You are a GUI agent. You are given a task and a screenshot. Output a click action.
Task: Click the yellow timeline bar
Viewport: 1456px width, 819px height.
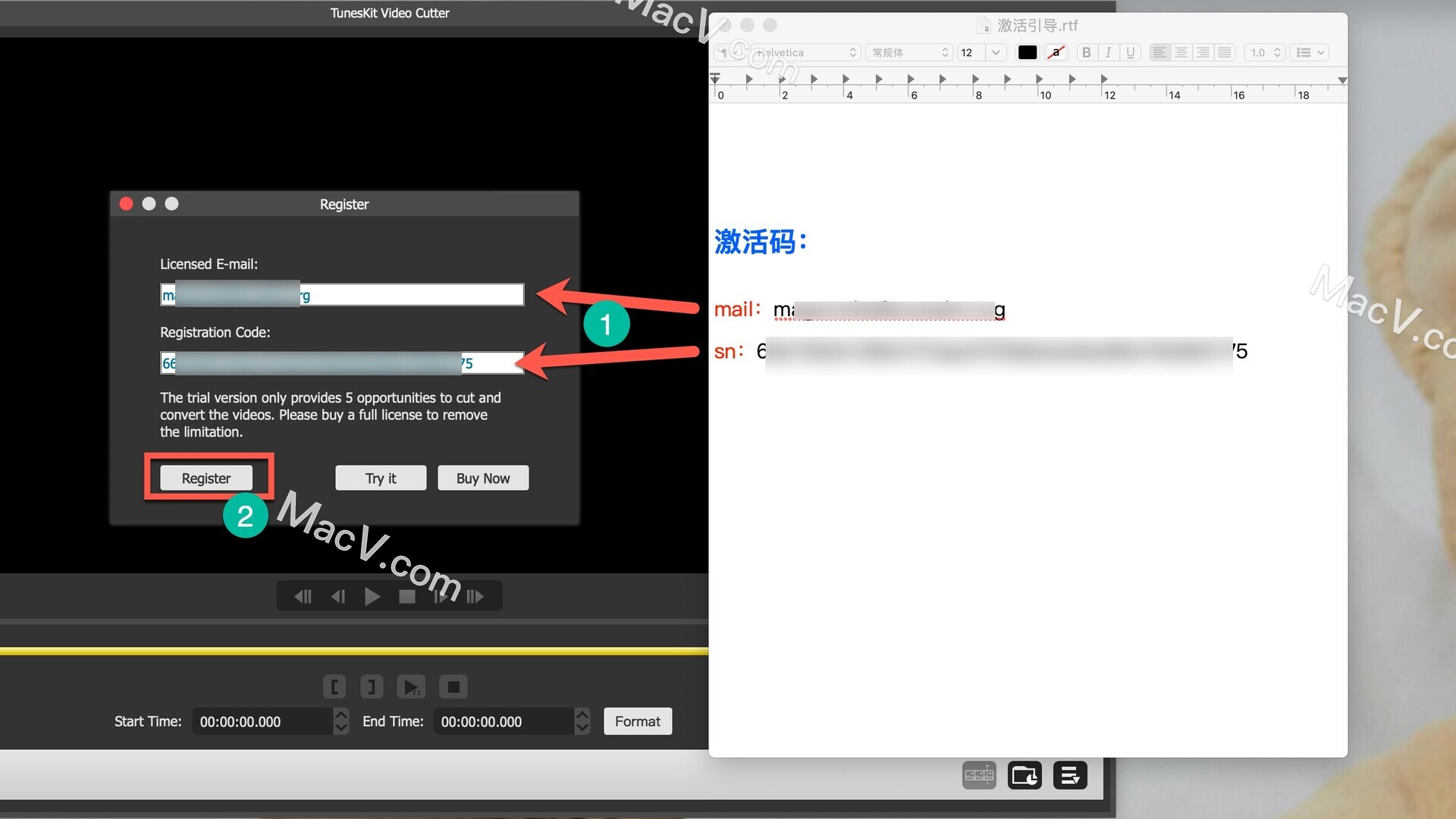[354, 651]
